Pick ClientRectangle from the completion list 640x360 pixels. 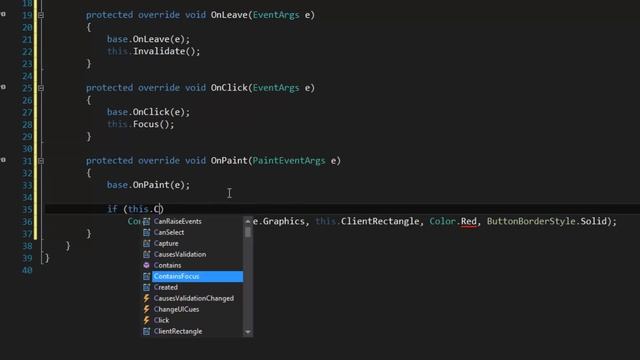tap(178, 331)
